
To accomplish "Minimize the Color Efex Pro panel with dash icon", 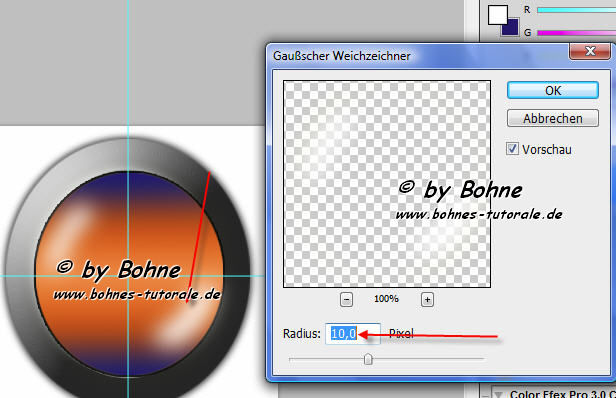I will tap(485, 394).
